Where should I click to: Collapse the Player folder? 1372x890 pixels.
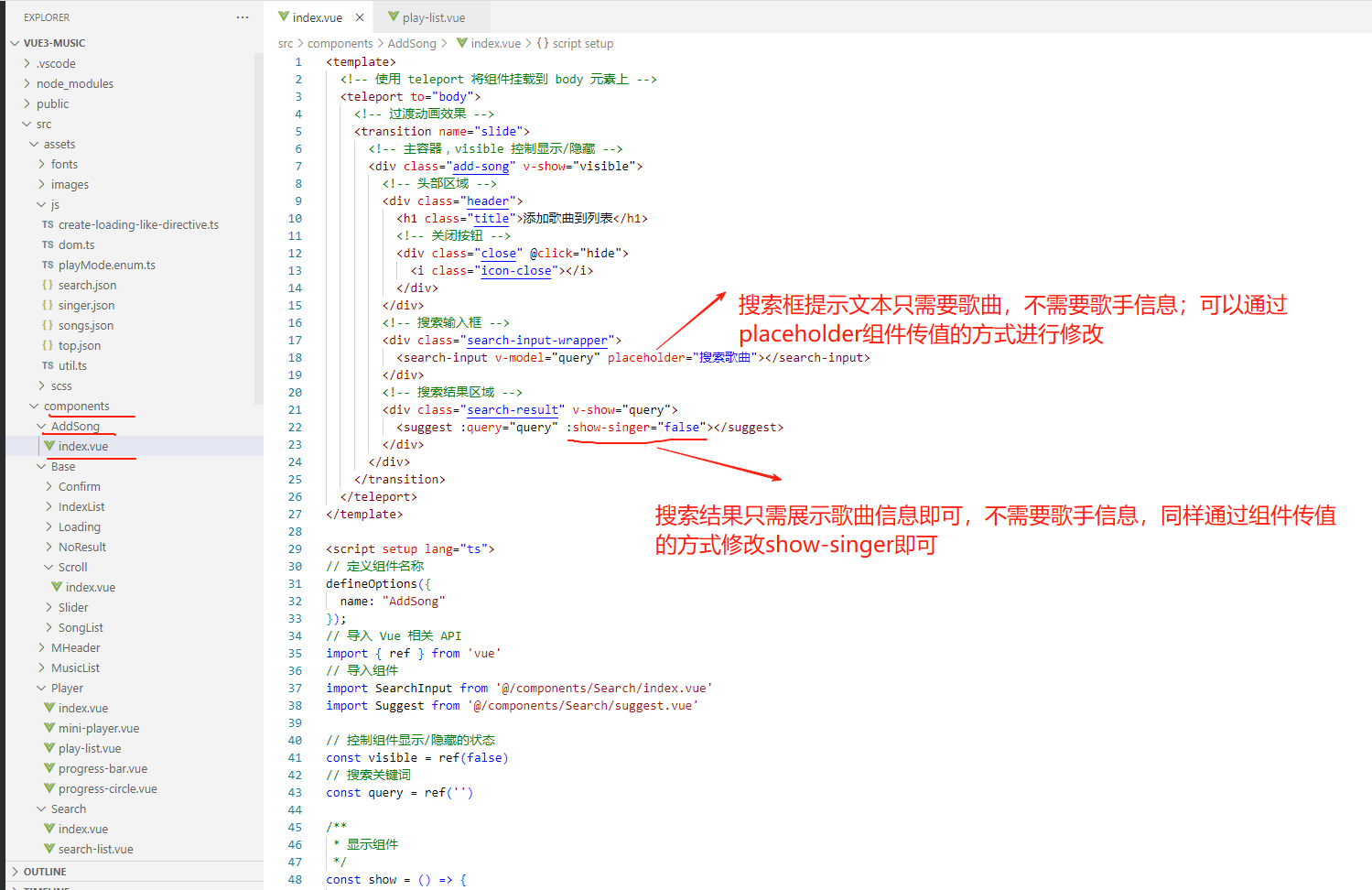[x=42, y=688]
